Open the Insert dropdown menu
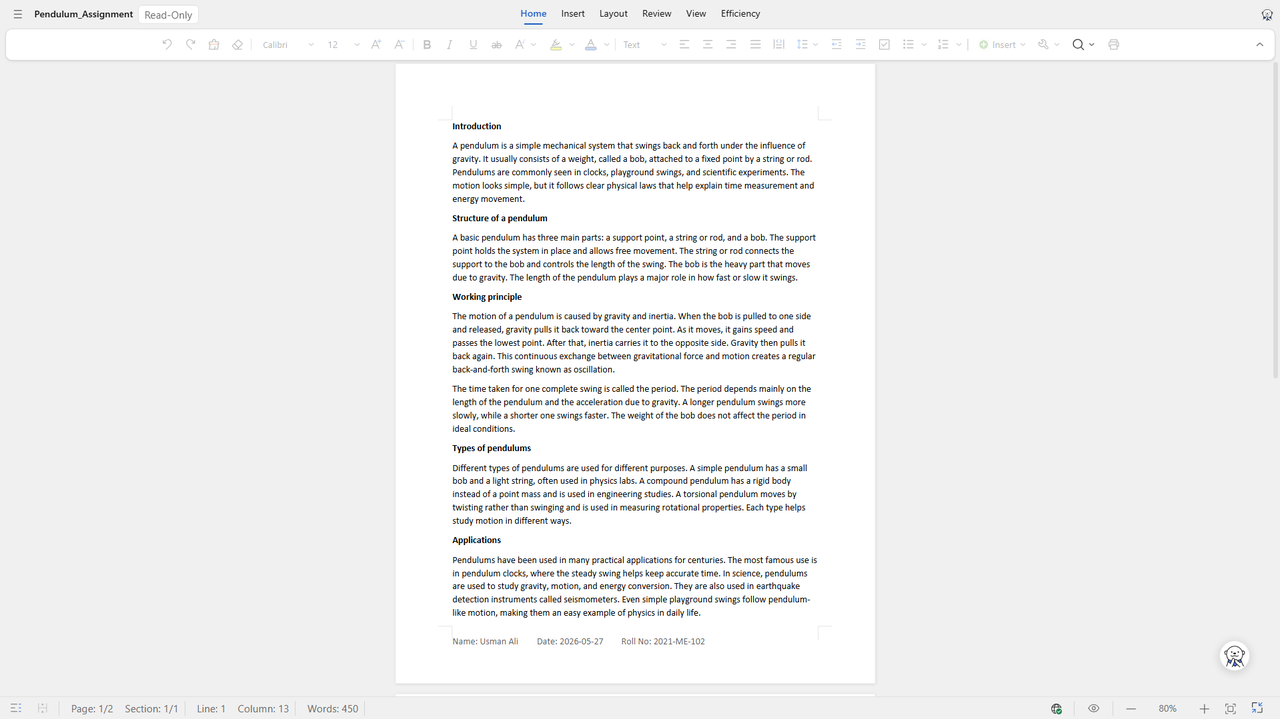This screenshot has height=719, width=1280. [1002, 45]
